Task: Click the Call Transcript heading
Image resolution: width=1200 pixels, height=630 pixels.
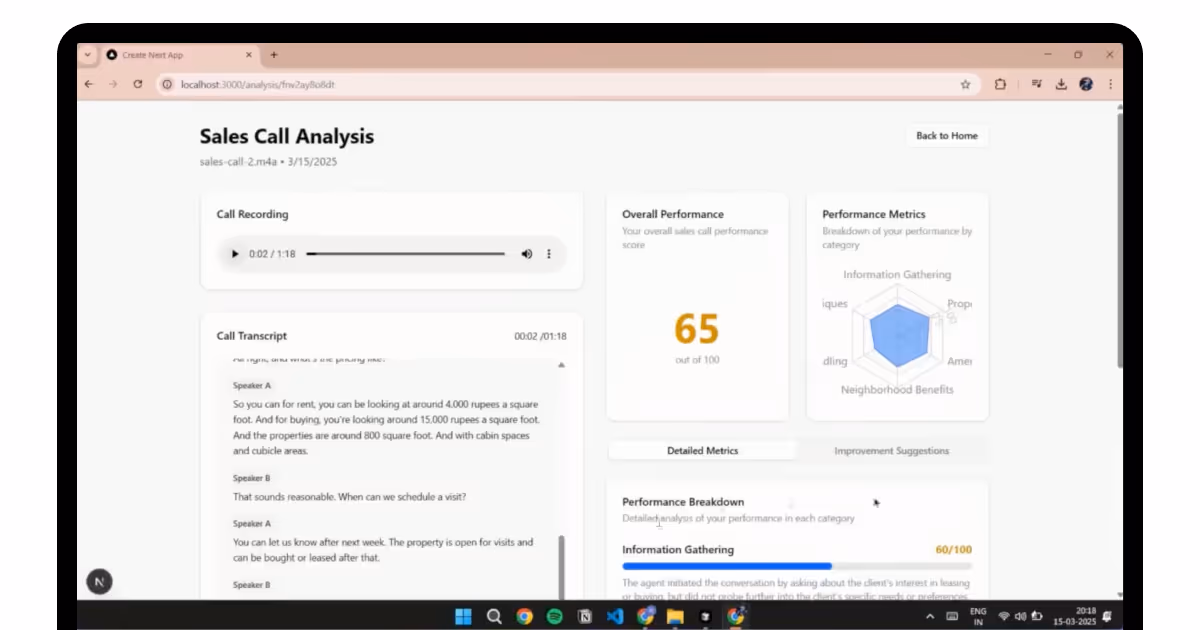Action: tap(251, 336)
